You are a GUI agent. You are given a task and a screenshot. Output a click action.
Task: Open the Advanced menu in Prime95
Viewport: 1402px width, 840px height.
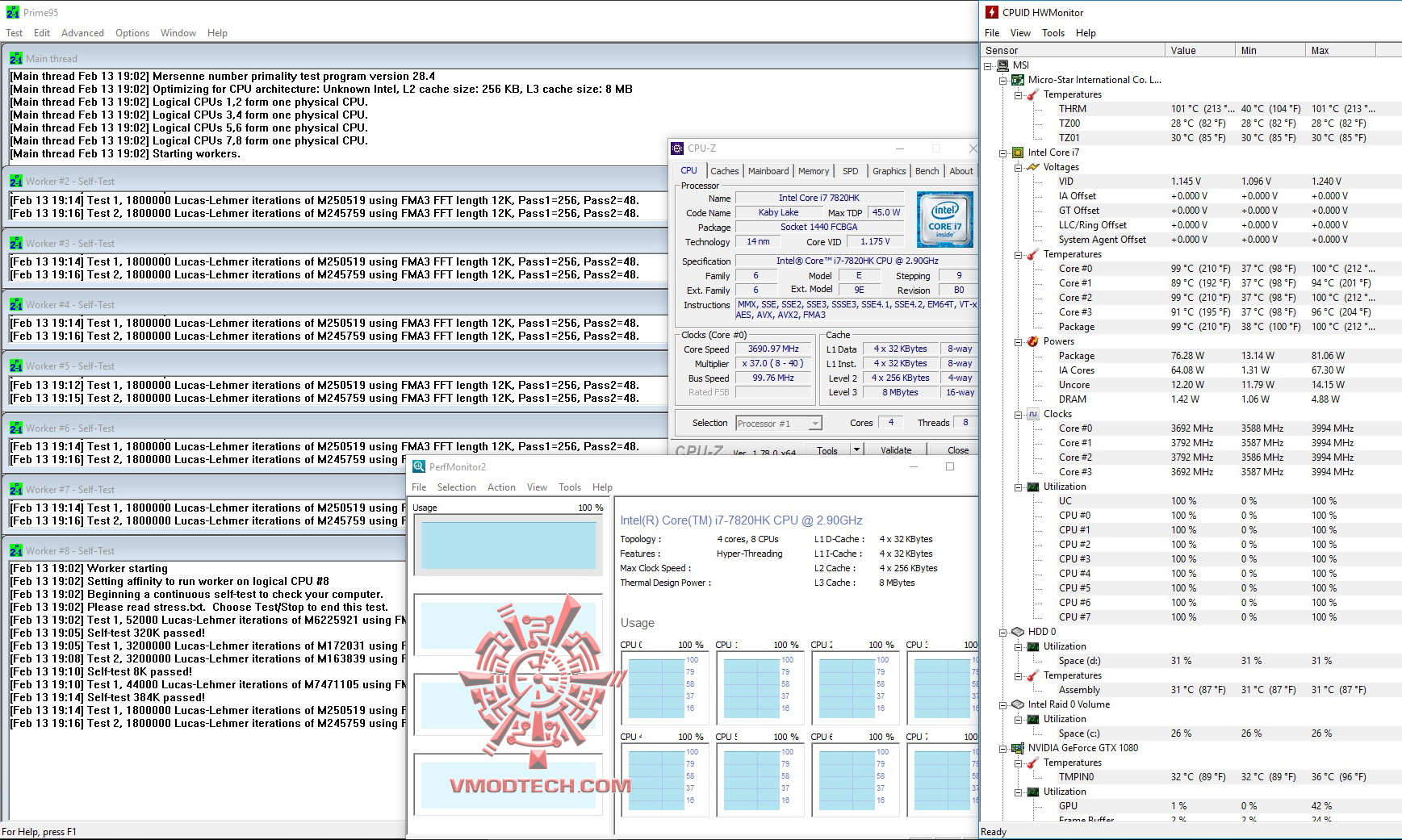pyautogui.click(x=82, y=33)
